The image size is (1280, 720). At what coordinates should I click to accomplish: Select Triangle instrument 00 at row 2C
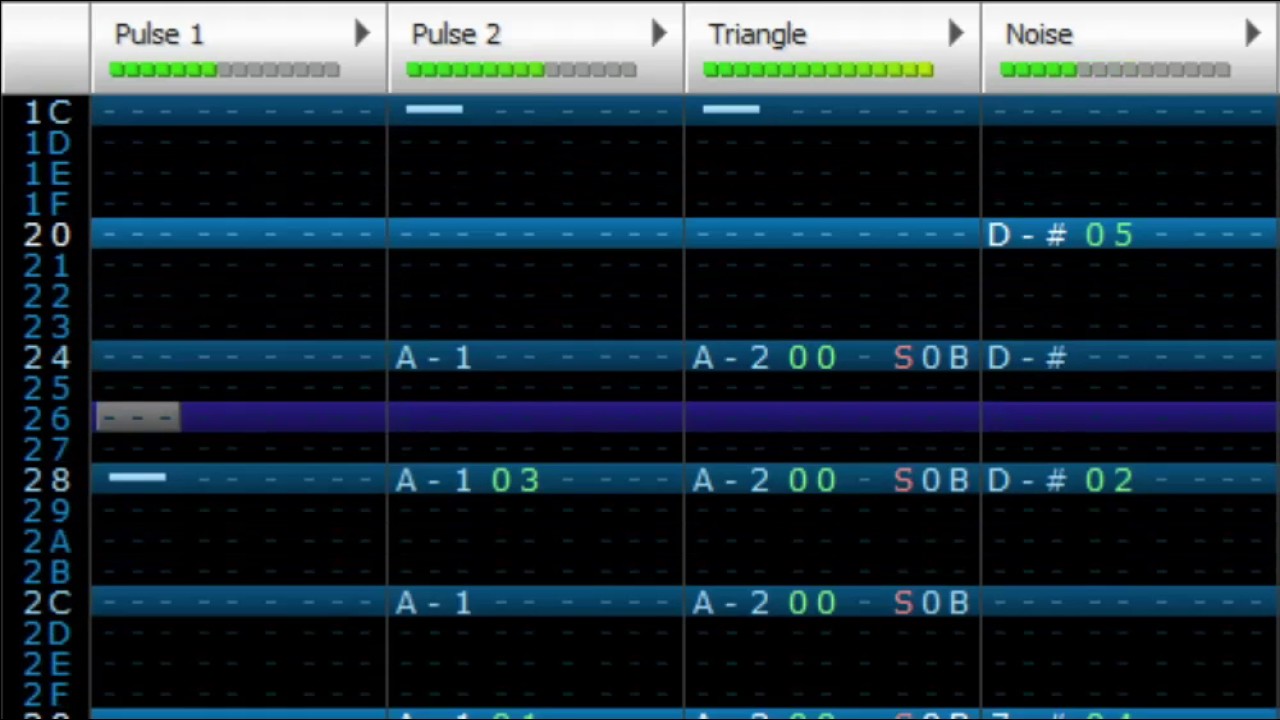coord(812,604)
